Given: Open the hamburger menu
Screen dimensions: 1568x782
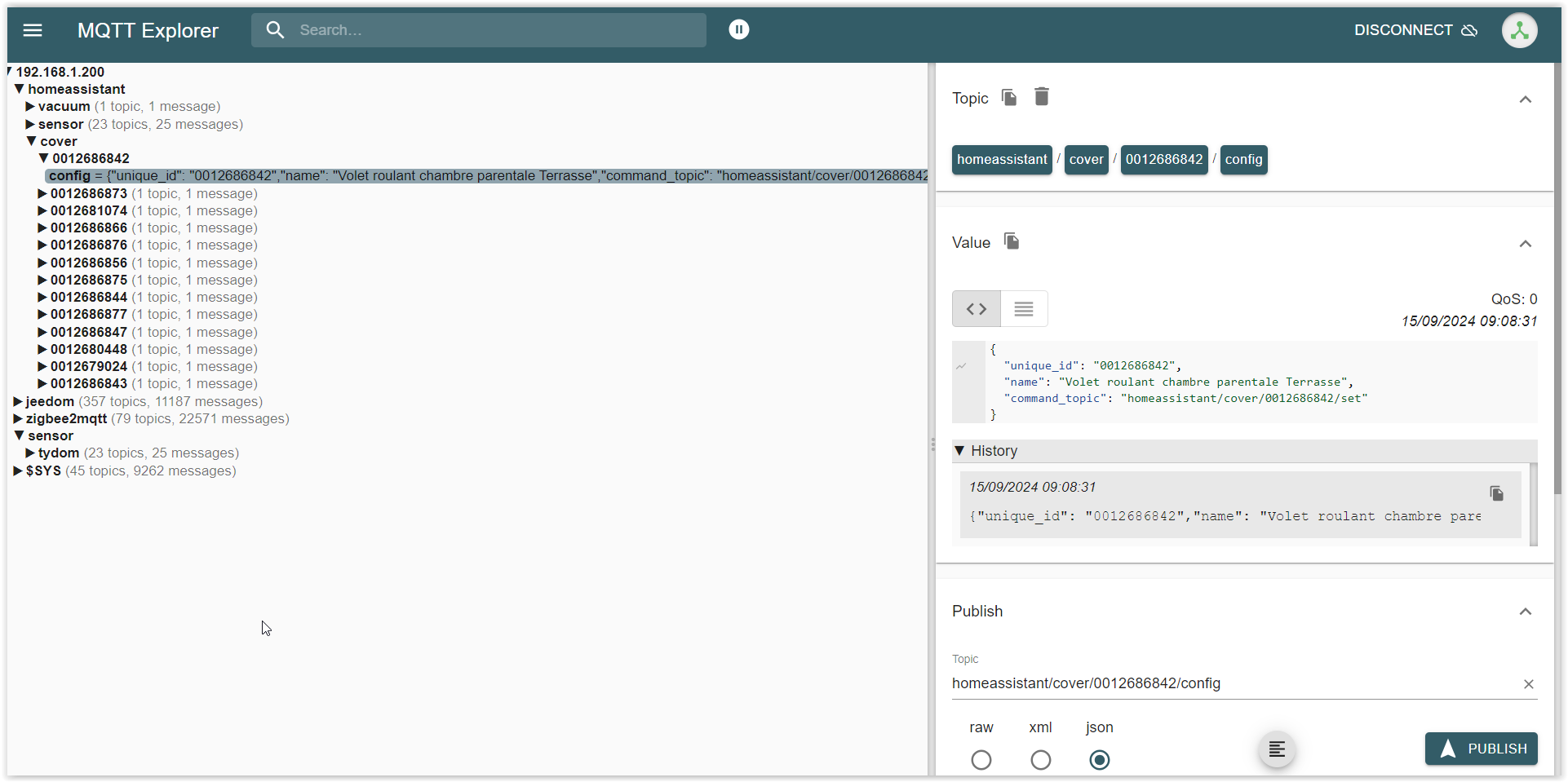Looking at the screenshot, I should (33, 30).
